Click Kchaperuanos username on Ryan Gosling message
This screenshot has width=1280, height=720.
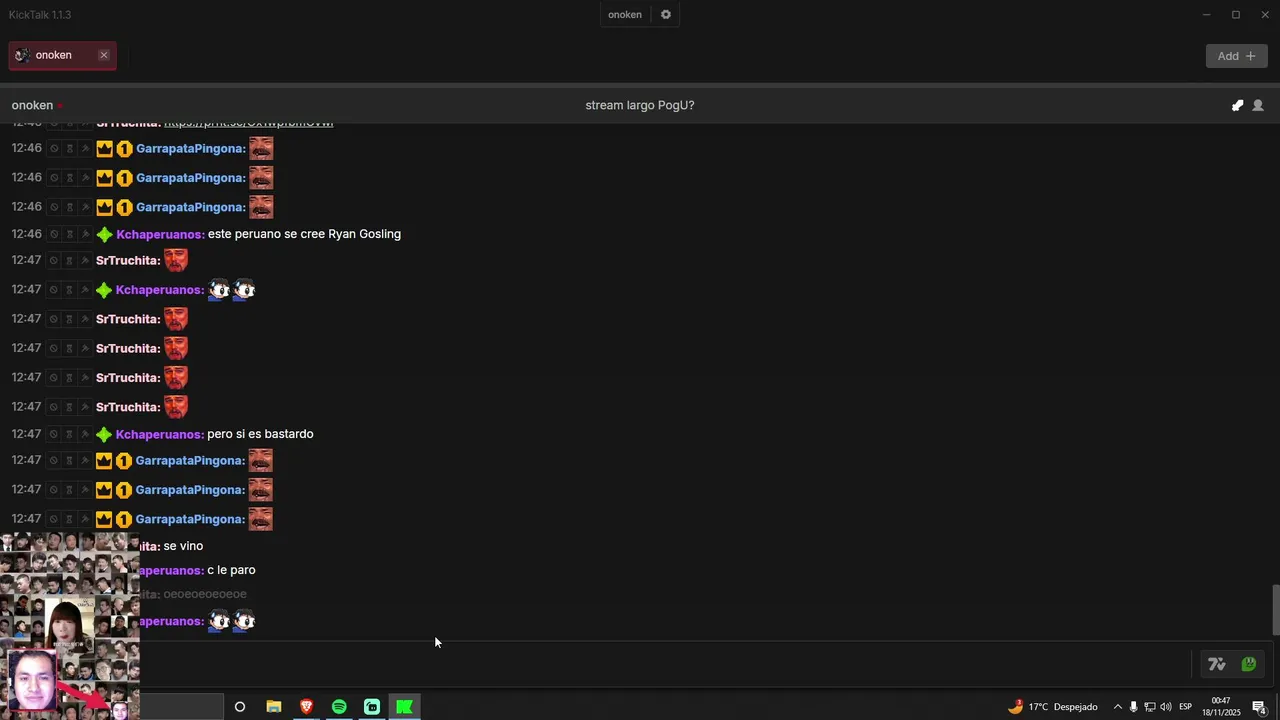click(160, 234)
